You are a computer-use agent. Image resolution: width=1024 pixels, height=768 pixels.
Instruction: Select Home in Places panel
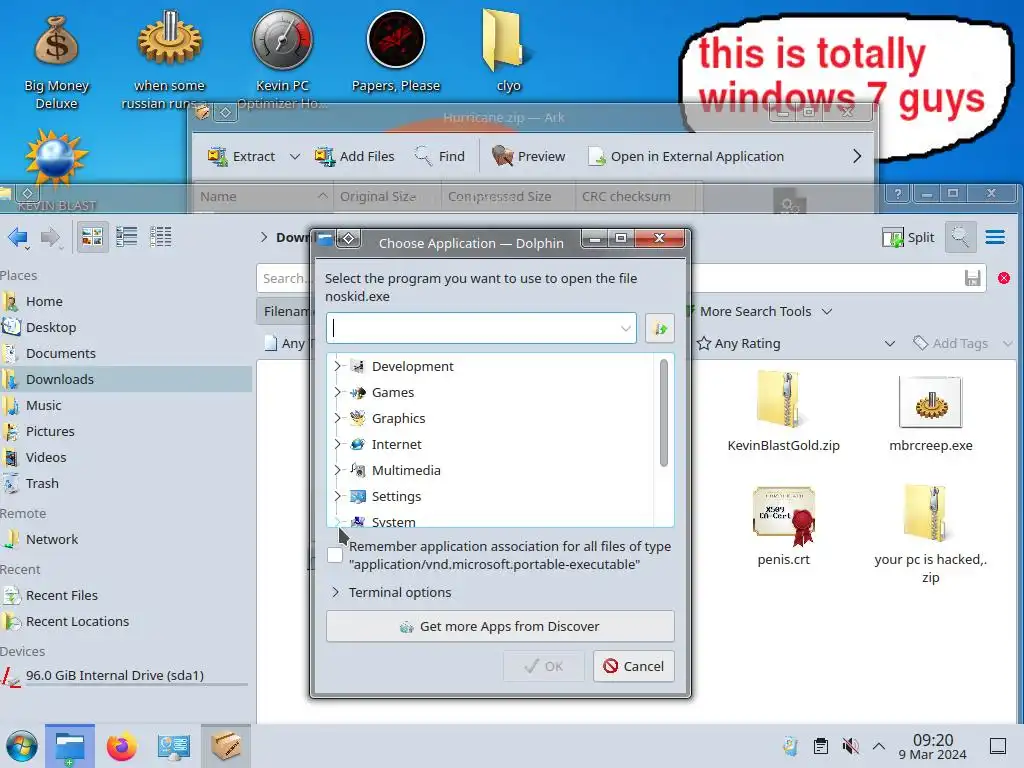[x=126, y=302]
